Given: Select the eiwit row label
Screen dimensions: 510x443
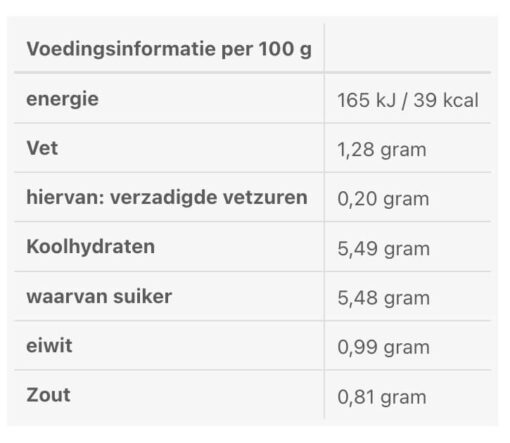Looking at the screenshot, I should pos(49,346).
